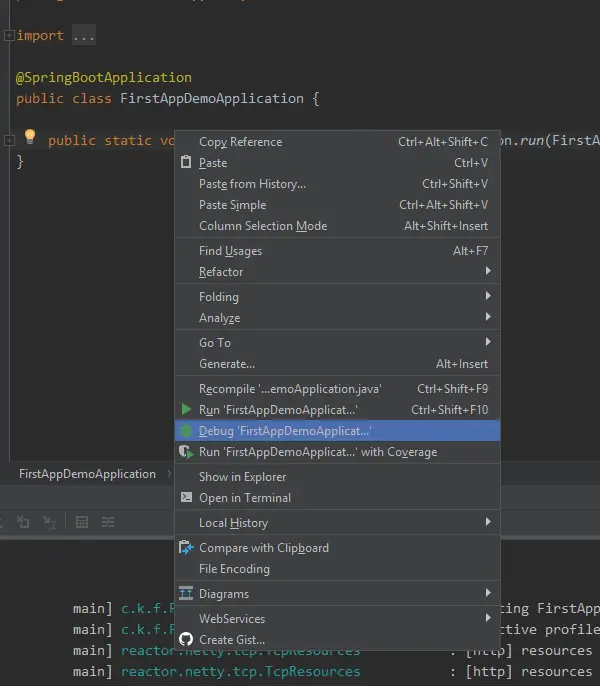
Task: Click the green Debug bug icon
Action: (186, 431)
